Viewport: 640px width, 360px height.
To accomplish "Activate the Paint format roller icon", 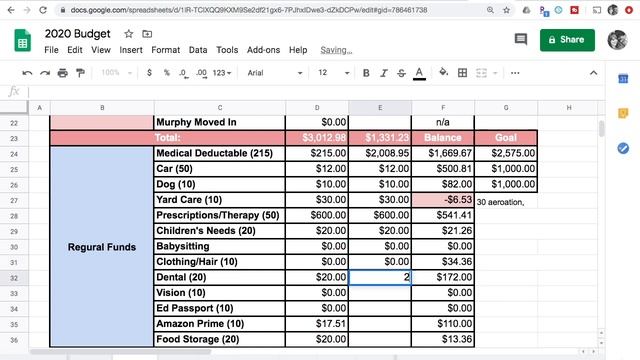I will [80, 73].
